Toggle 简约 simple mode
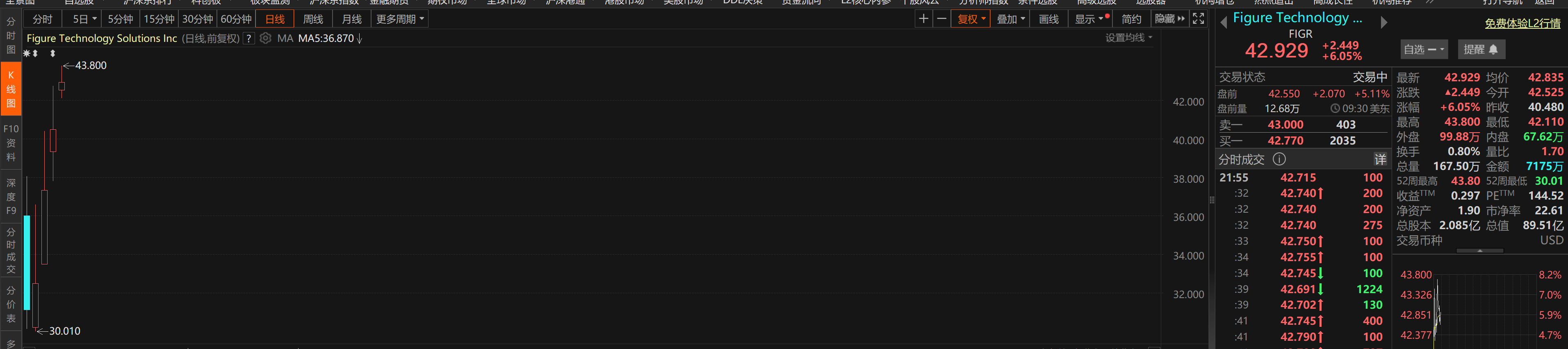 coord(1131,19)
